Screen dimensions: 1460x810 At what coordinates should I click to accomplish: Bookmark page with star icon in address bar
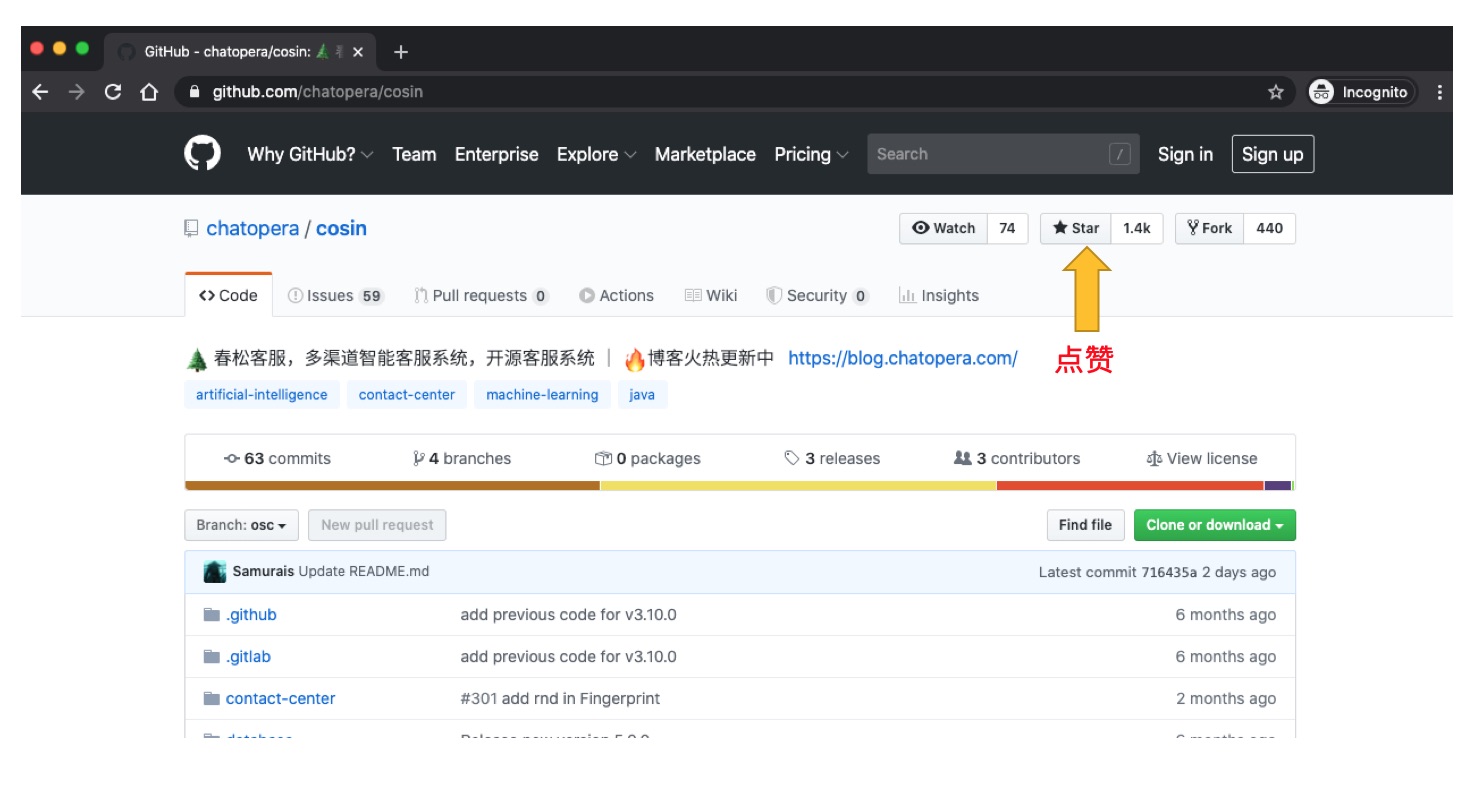coord(1276,92)
